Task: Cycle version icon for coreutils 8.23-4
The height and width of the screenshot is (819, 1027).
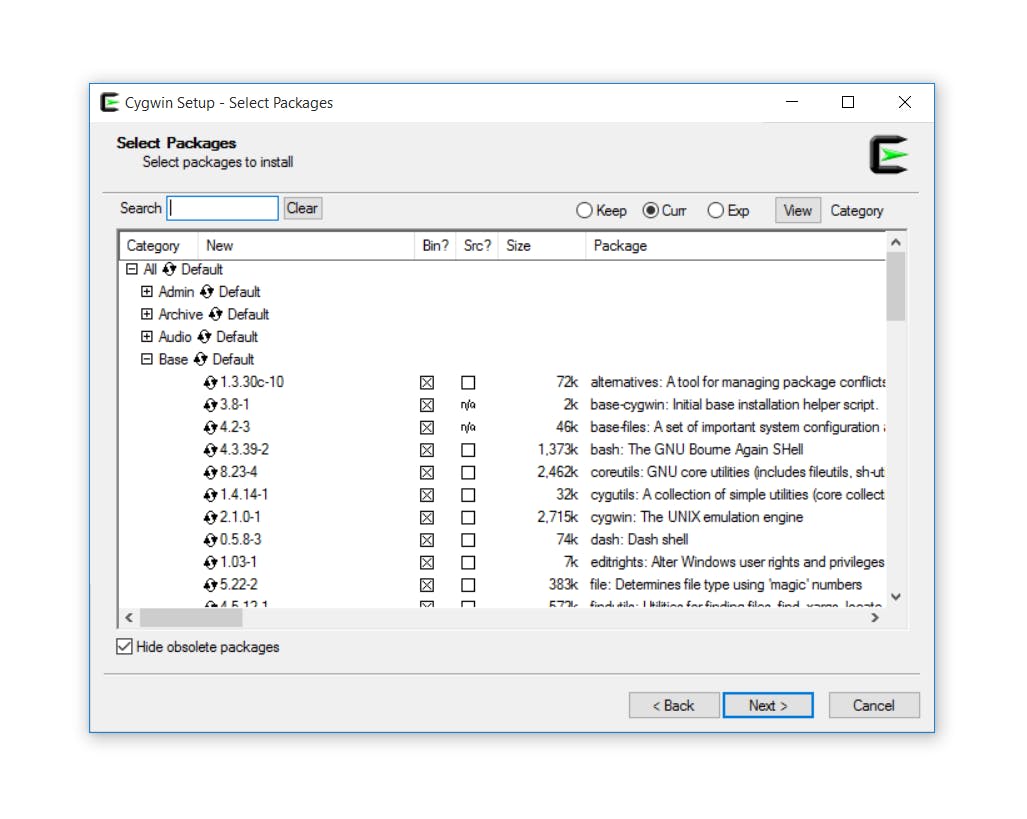Action: pyautogui.click(x=210, y=472)
